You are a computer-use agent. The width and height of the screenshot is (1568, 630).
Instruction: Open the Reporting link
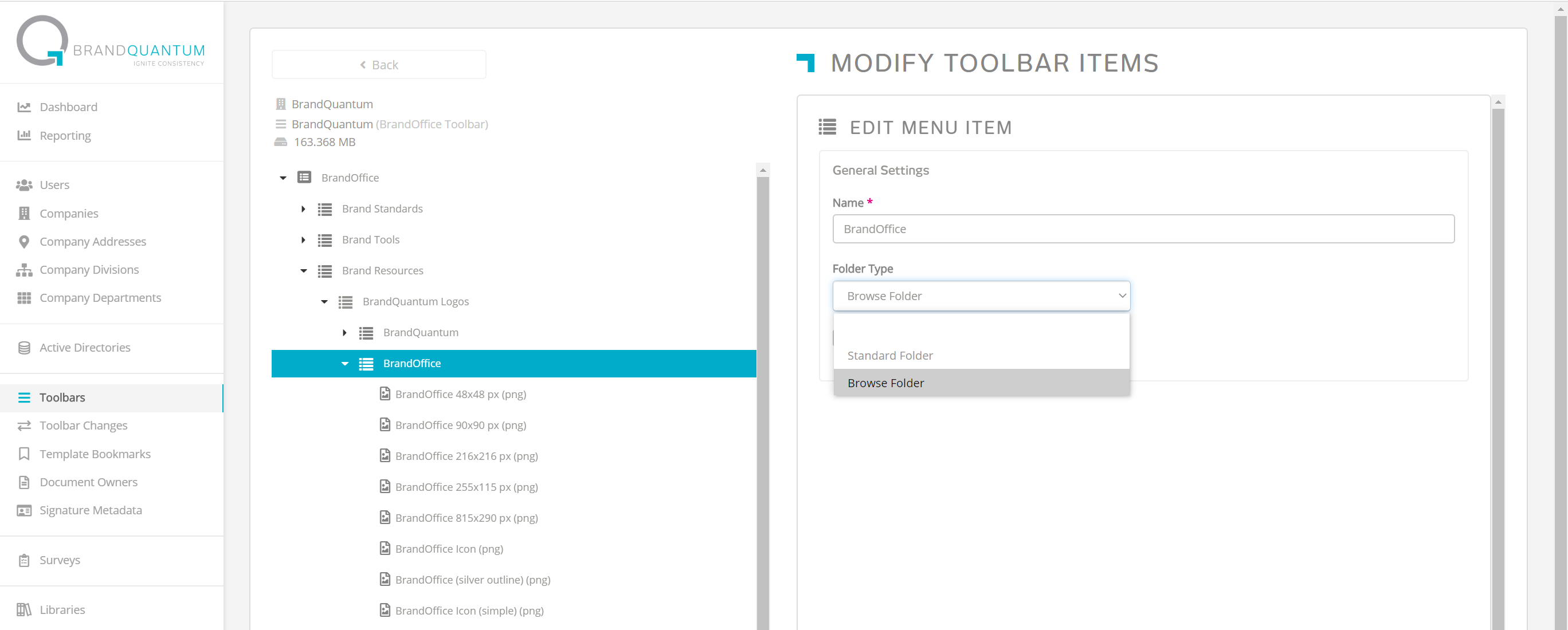coord(65,136)
